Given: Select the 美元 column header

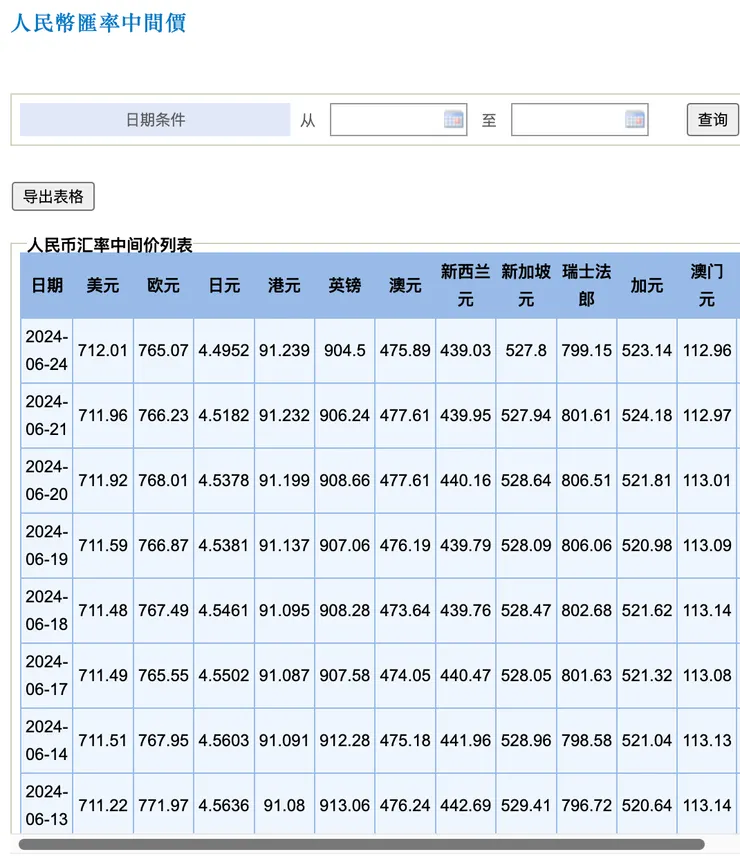Looking at the screenshot, I should [x=103, y=285].
